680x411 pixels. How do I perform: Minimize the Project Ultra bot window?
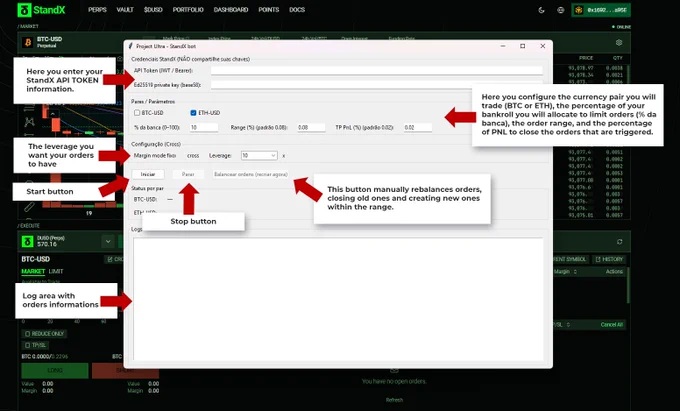(x=503, y=46)
